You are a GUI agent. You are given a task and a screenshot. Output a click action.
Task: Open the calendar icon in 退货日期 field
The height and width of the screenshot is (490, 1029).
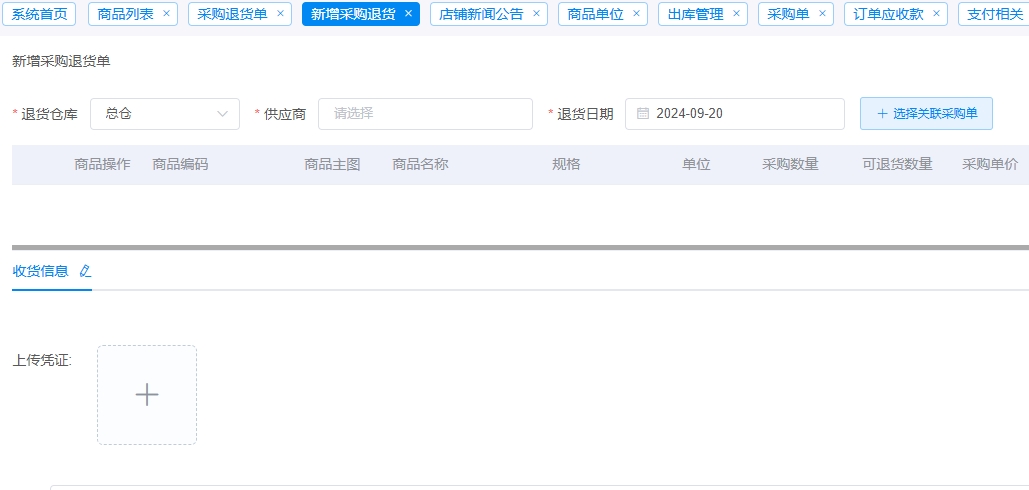[643, 114]
